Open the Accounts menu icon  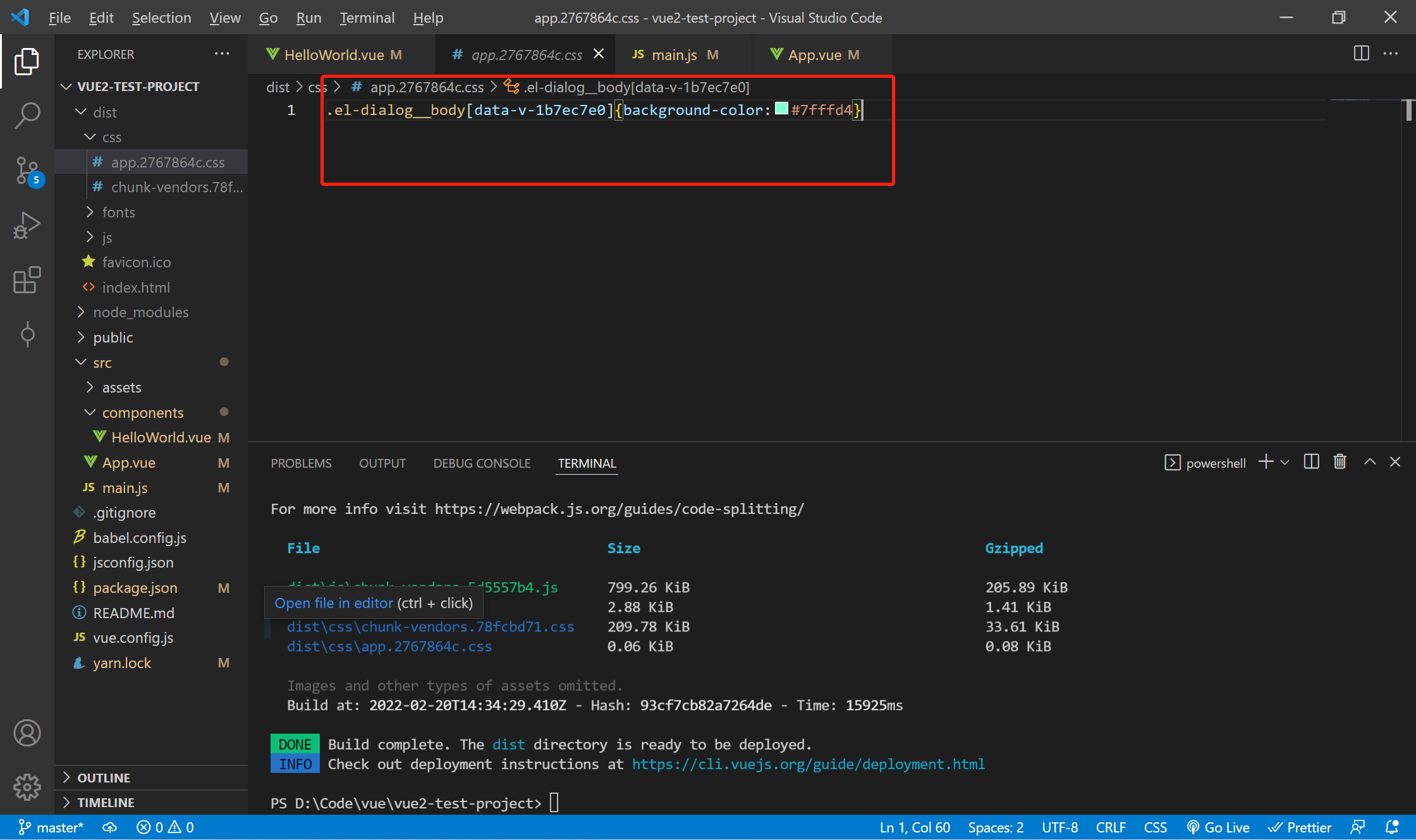[x=27, y=733]
